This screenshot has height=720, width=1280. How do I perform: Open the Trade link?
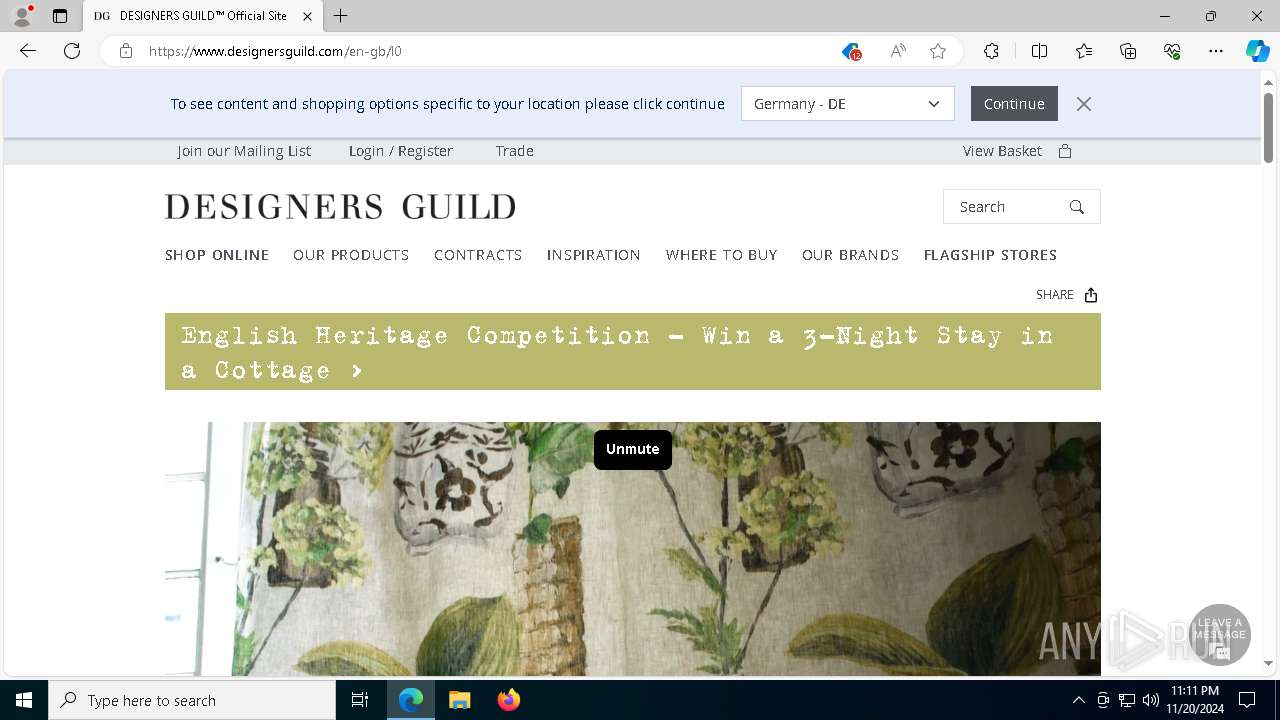[515, 151]
